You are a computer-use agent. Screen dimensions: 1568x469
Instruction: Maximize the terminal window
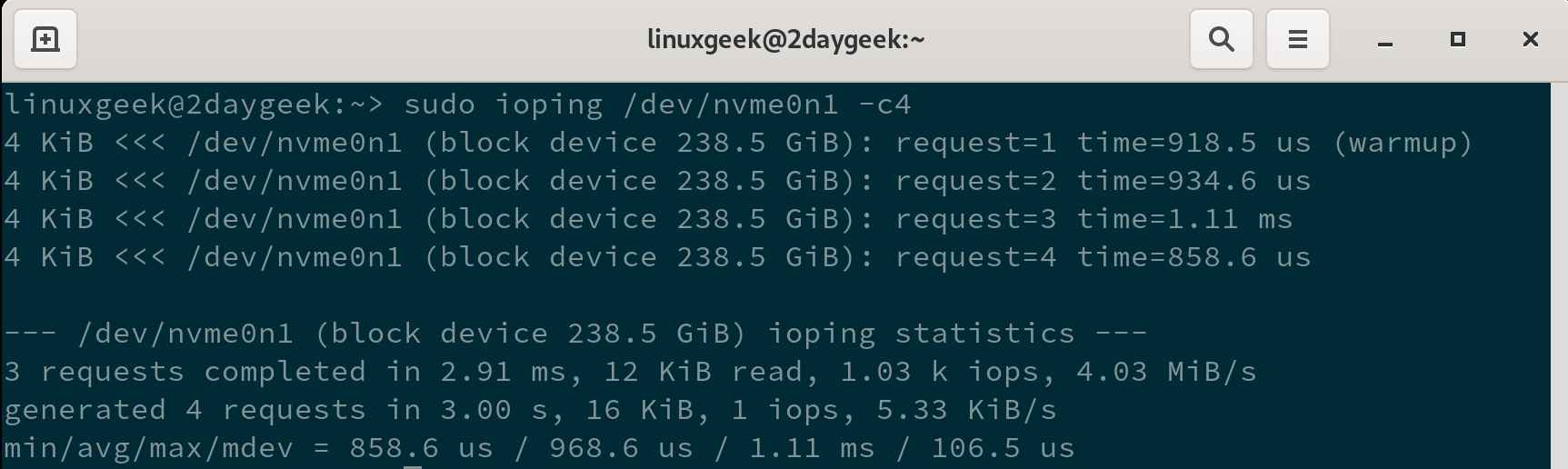[x=1457, y=39]
